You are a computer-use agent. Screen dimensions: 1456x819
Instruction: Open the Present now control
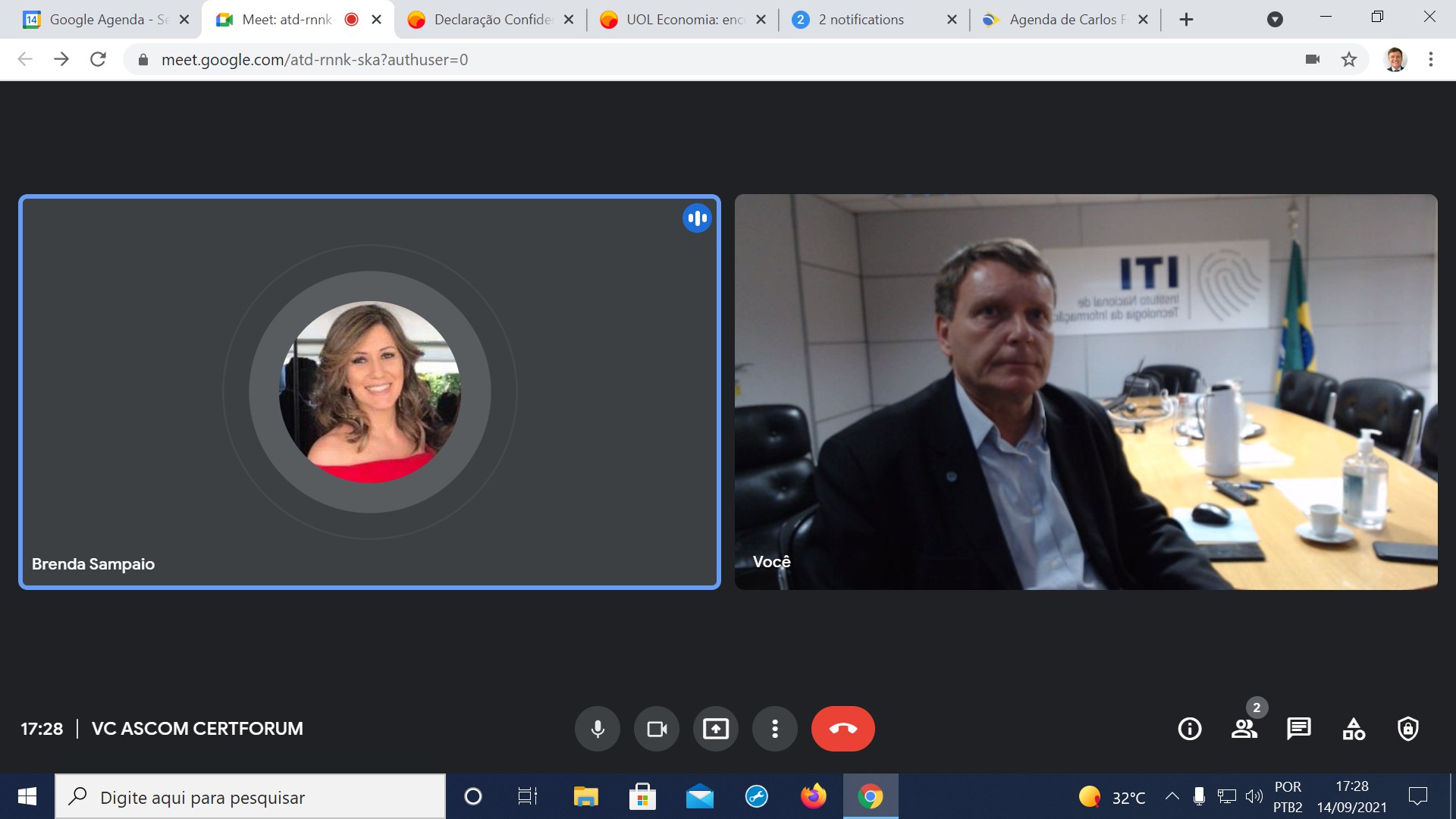[716, 728]
